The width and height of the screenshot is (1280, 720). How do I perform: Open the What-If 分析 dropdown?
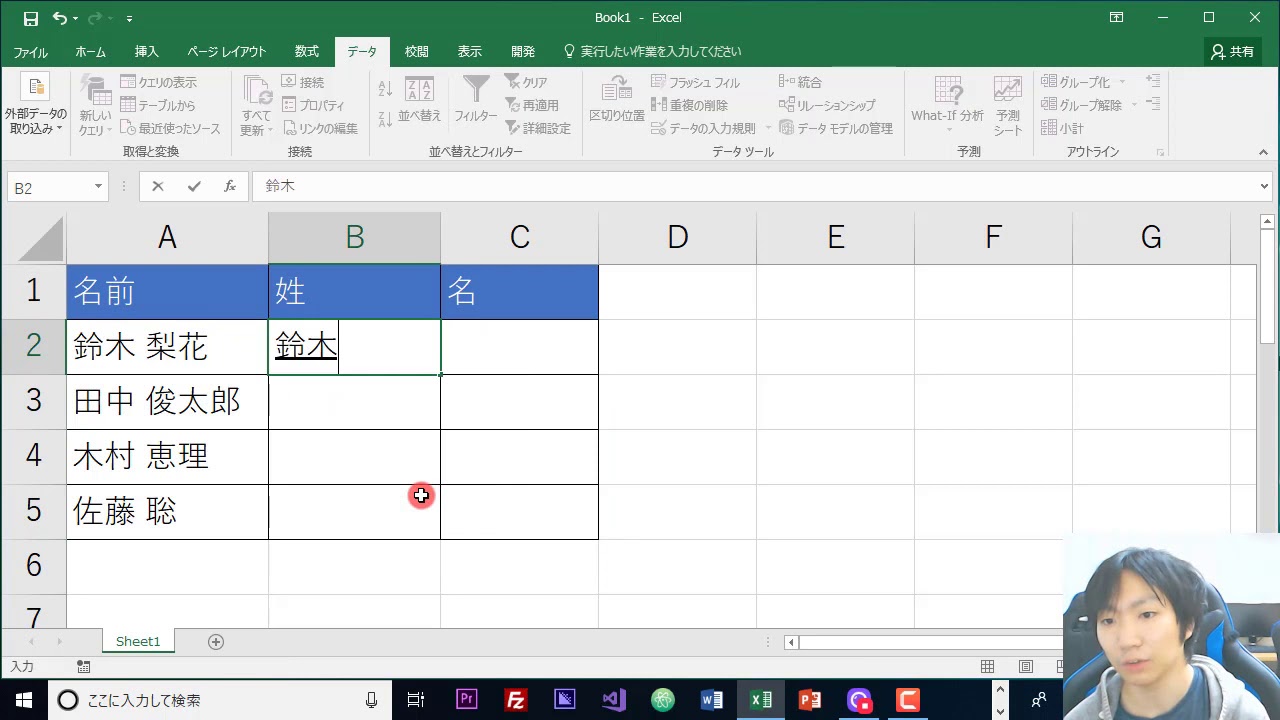click(947, 116)
